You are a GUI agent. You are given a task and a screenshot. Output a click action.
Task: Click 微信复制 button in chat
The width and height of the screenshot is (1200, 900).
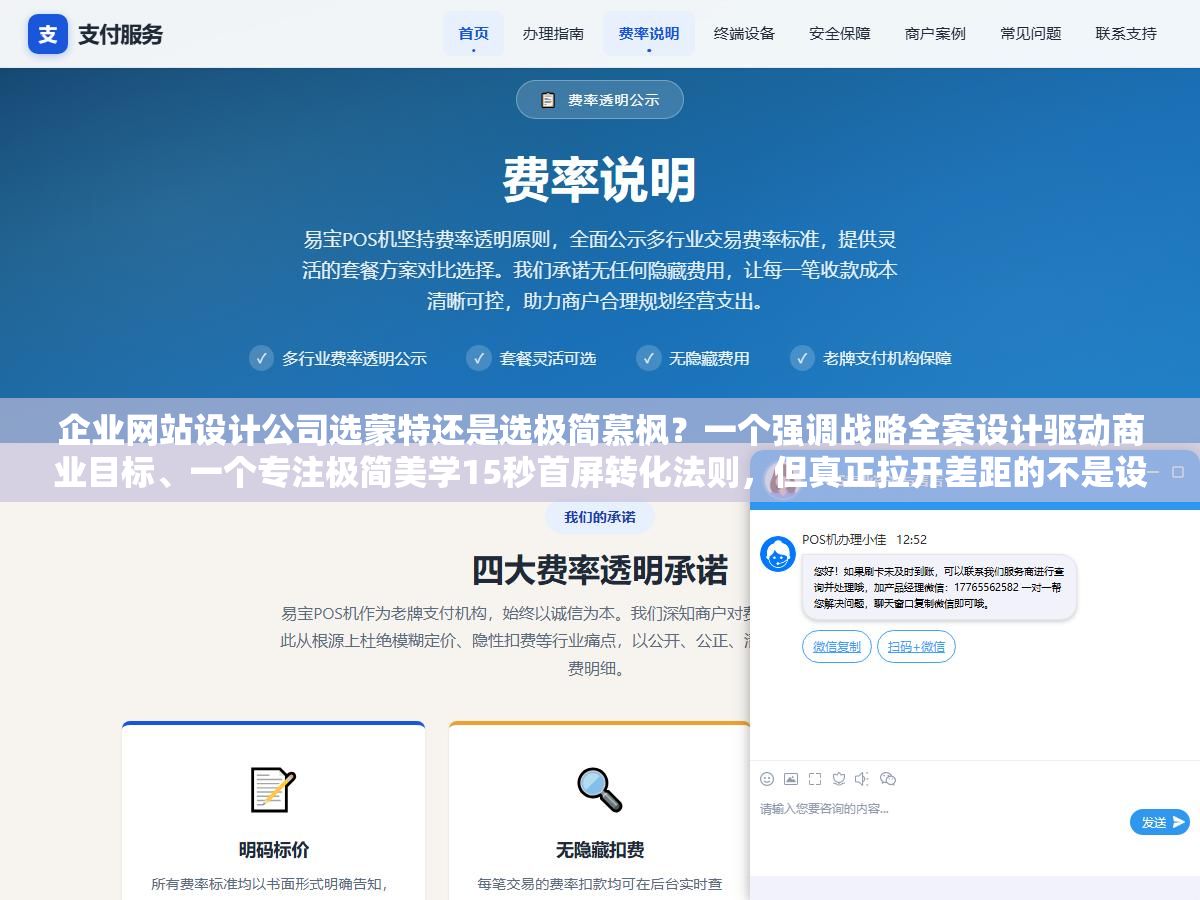pyautogui.click(x=837, y=647)
